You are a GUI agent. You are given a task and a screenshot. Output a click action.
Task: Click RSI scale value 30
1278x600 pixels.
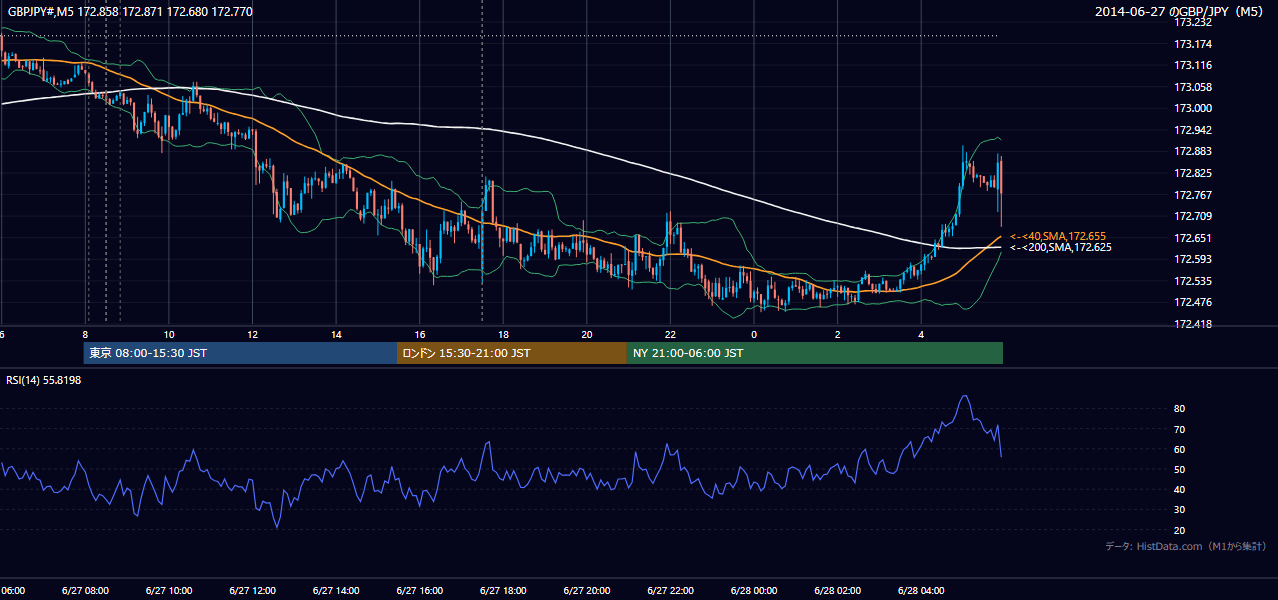click(x=1180, y=510)
